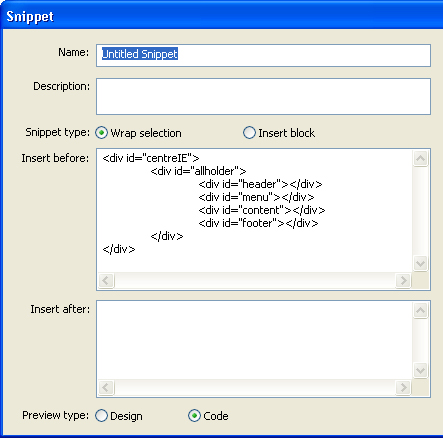Click right arrow in Insert after horizontal scrollbar
Viewport: 443px width, 438px height.
403,387
